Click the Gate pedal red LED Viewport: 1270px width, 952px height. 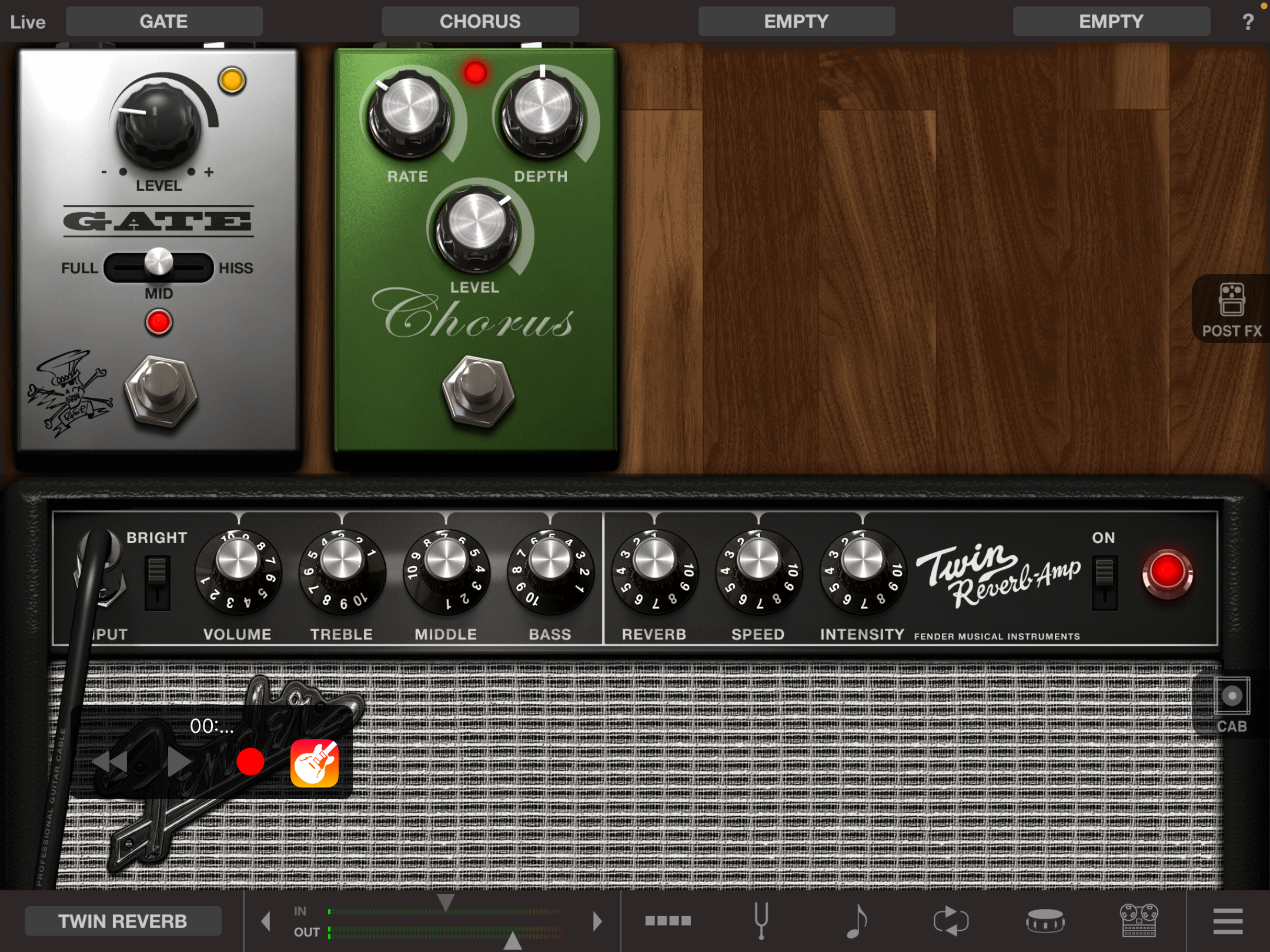tap(159, 322)
